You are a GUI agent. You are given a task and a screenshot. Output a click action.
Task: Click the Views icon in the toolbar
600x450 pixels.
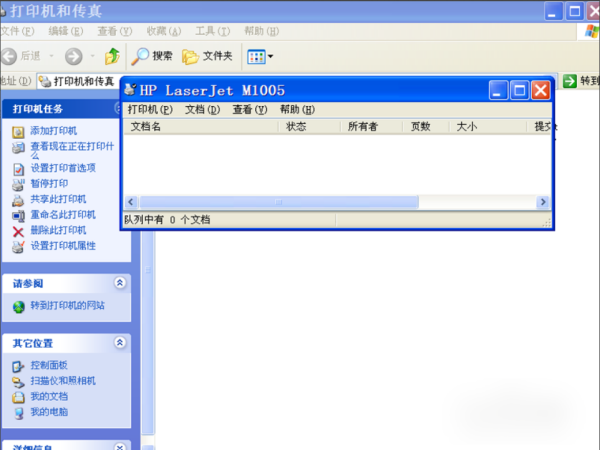click(256, 57)
